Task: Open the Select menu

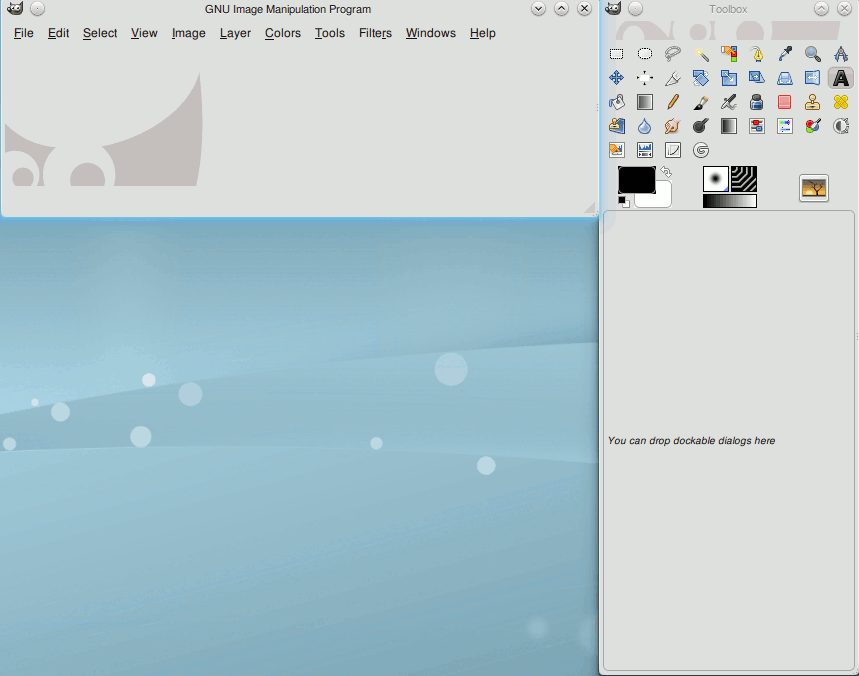Action: pyautogui.click(x=100, y=33)
